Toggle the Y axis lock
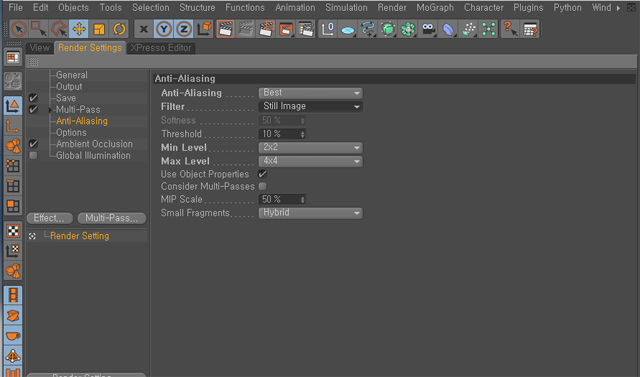The image size is (640, 377). point(164,29)
